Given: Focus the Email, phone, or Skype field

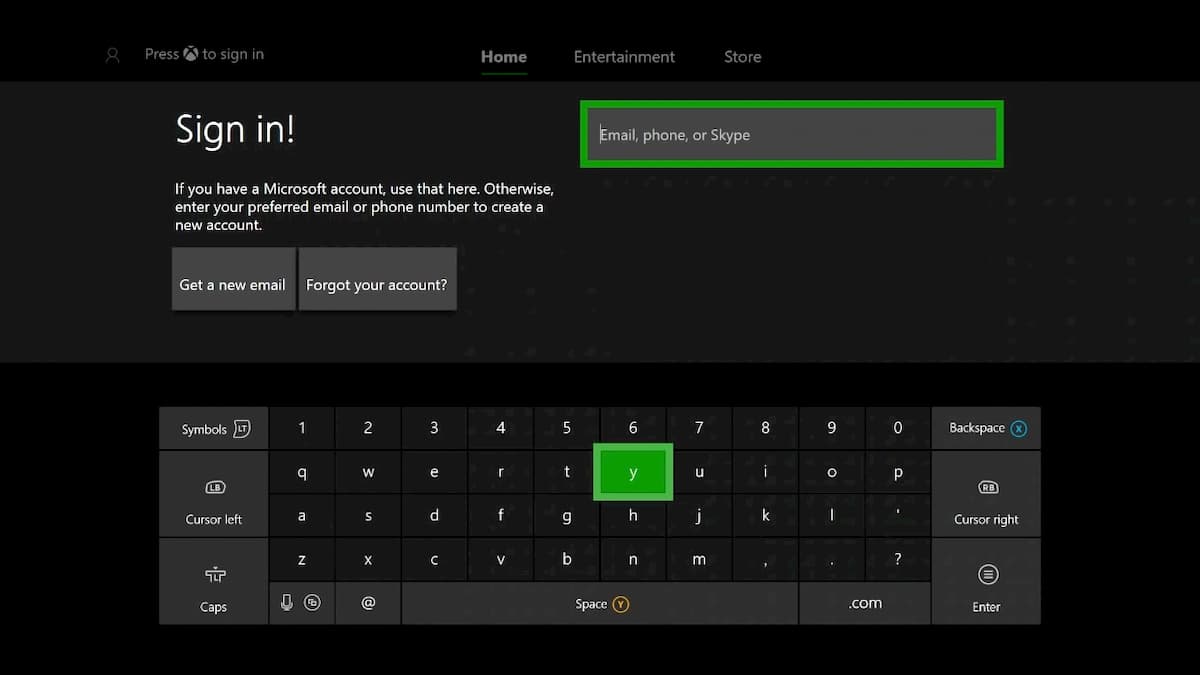Looking at the screenshot, I should click(x=791, y=134).
